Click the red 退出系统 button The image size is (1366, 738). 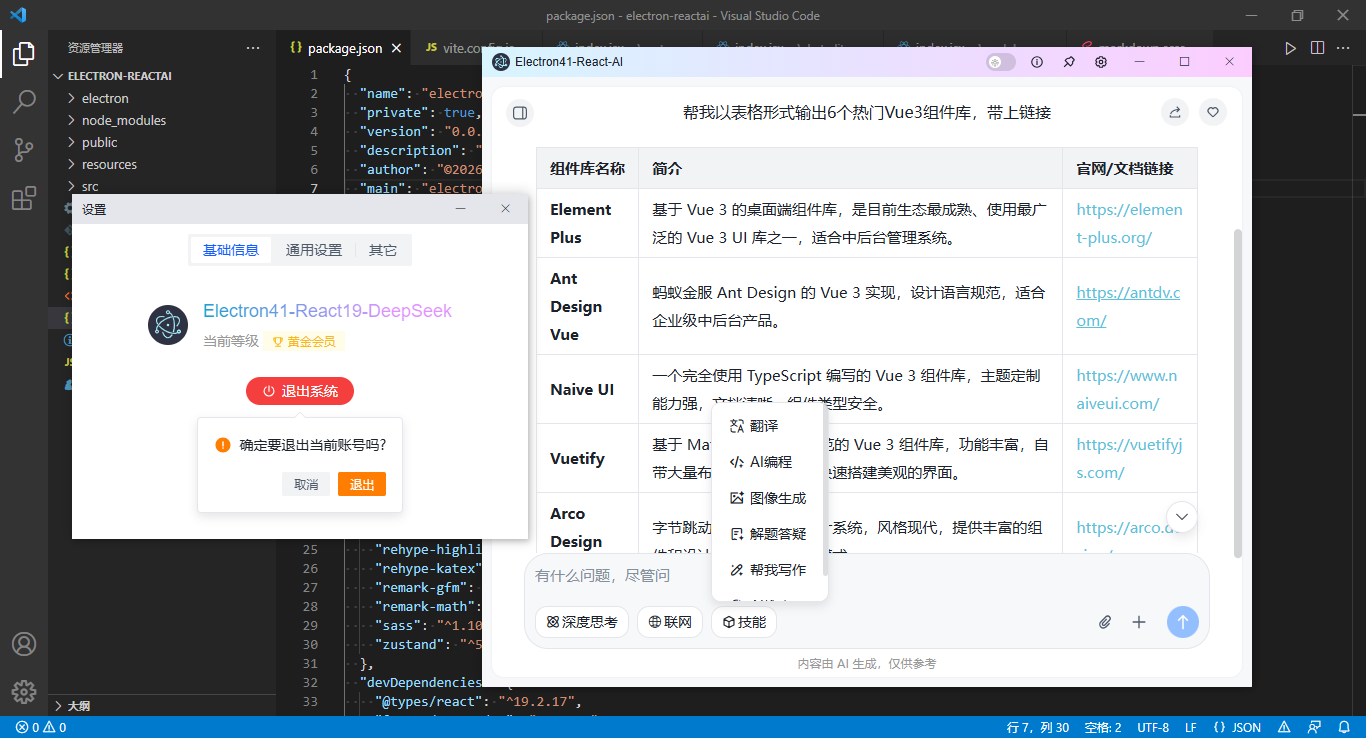click(x=300, y=391)
